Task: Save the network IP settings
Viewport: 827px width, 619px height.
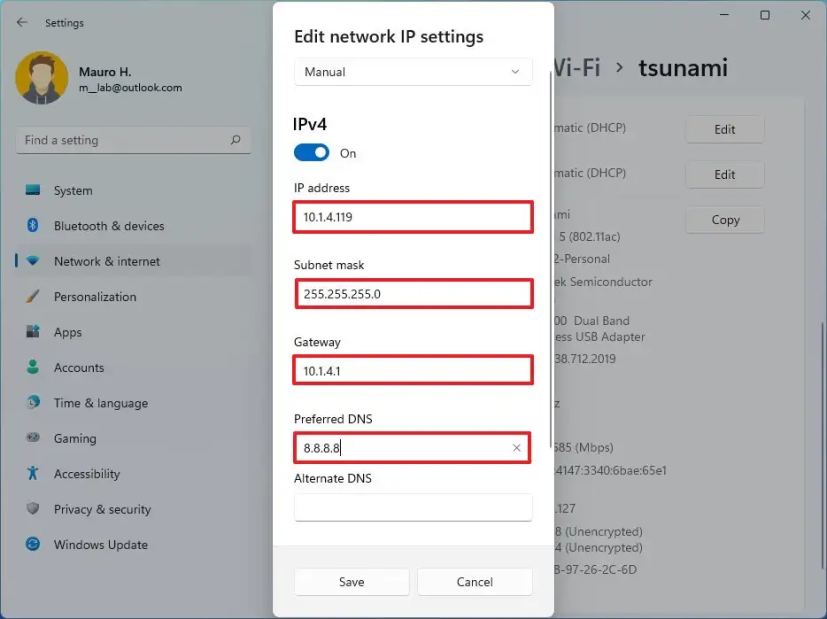Action: click(351, 582)
